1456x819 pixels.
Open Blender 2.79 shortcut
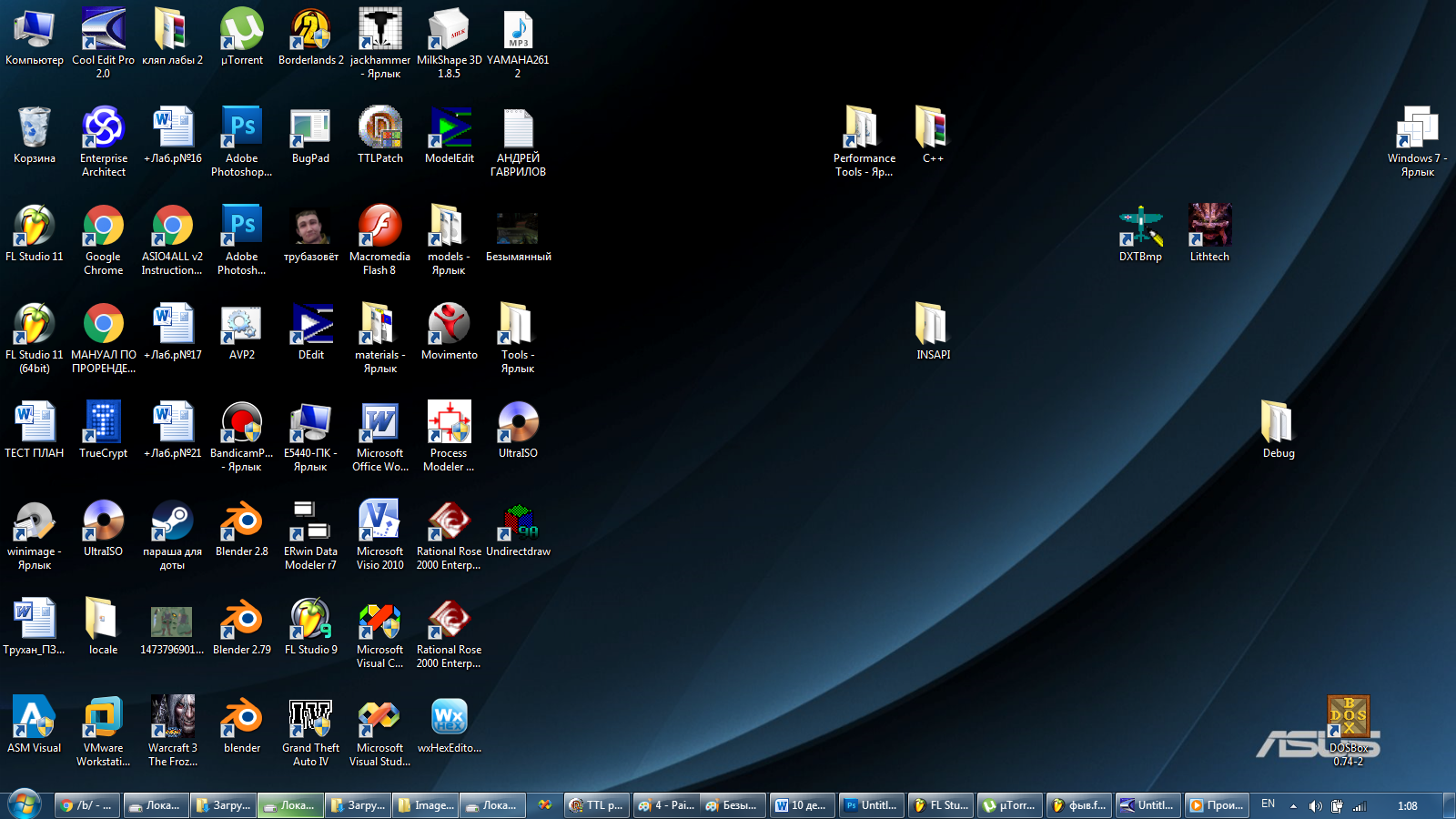(x=242, y=628)
